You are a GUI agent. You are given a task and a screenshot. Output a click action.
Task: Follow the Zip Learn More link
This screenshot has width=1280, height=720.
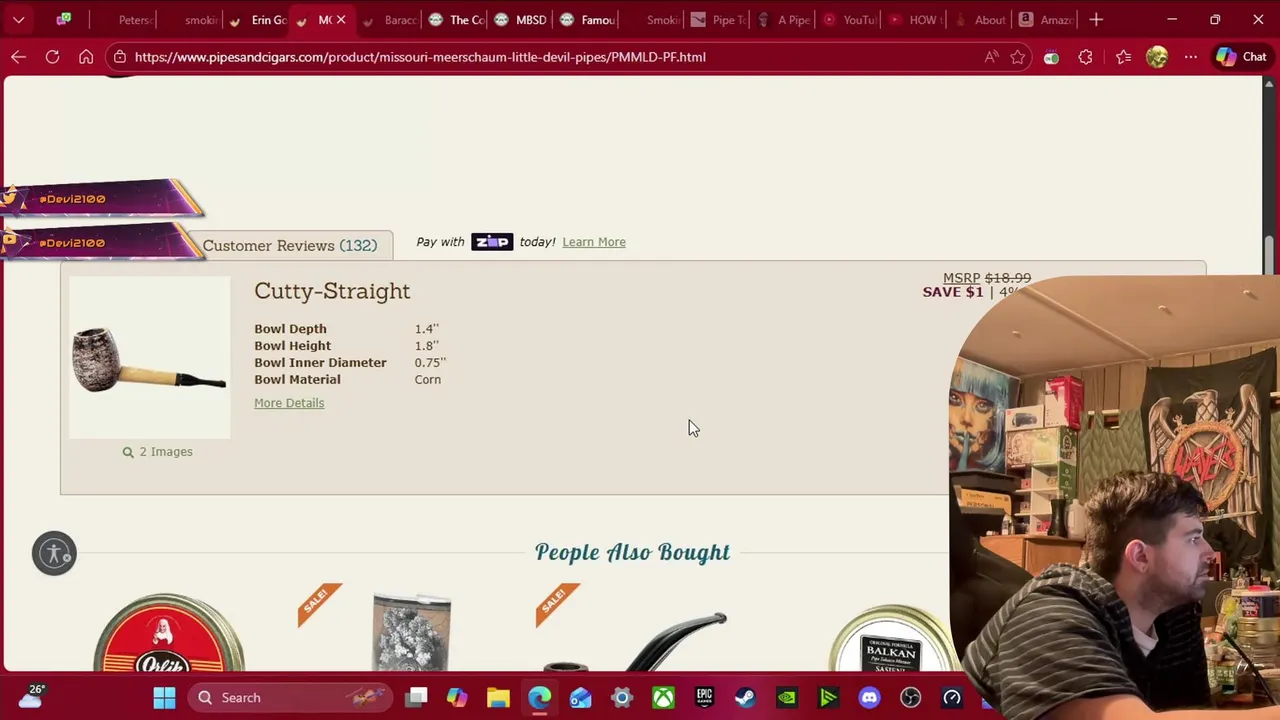tap(594, 242)
